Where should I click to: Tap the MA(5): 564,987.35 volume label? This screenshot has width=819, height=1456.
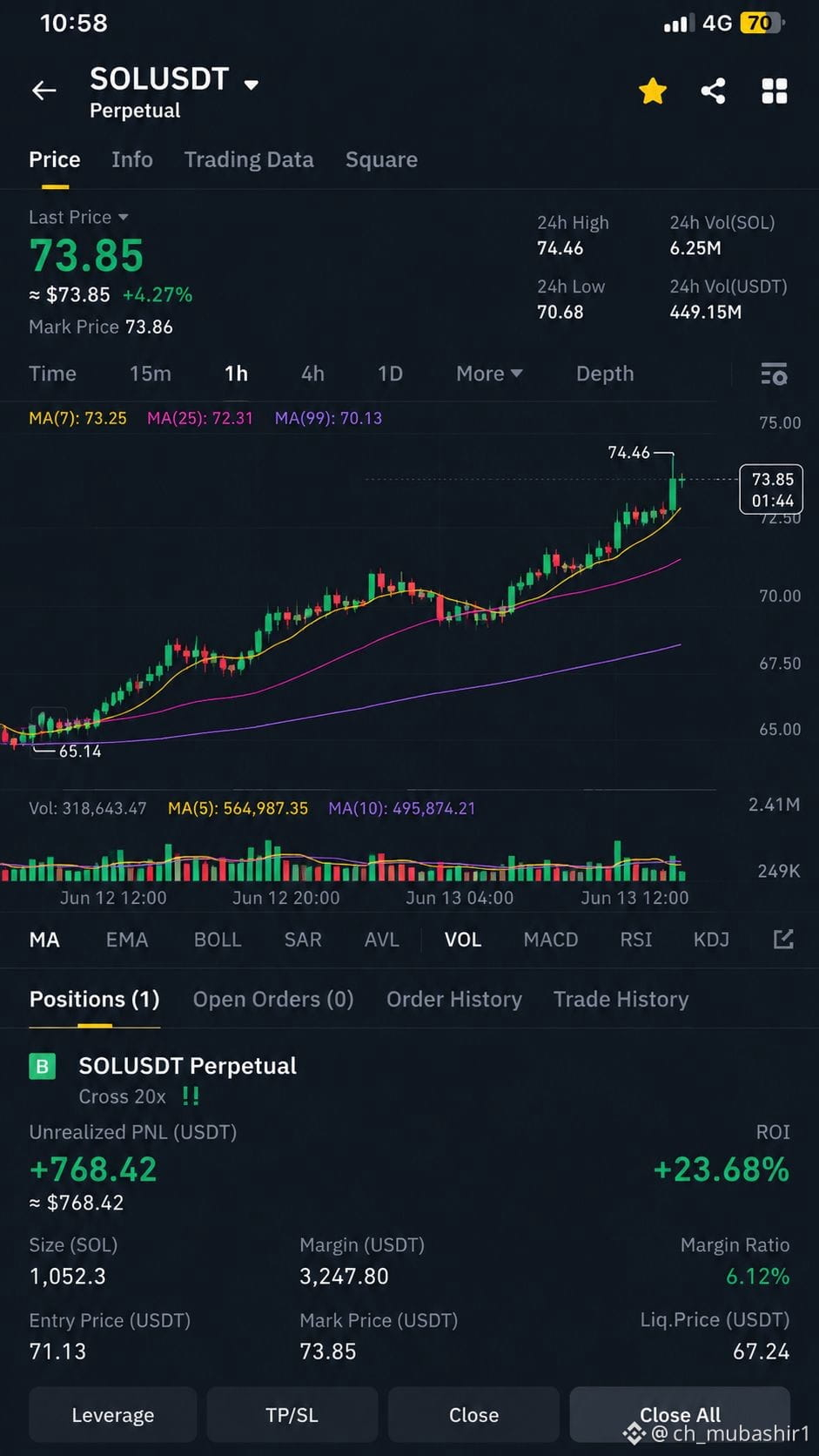tap(238, 808)
